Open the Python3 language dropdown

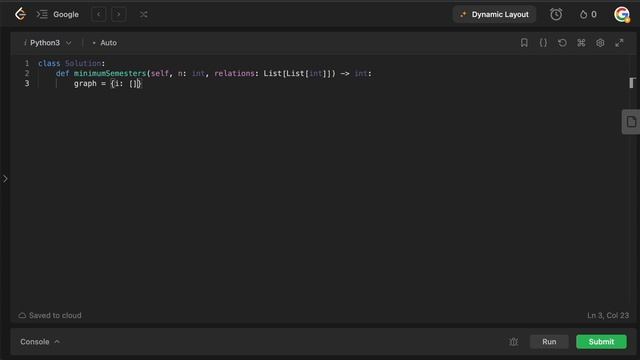point(48,43)
